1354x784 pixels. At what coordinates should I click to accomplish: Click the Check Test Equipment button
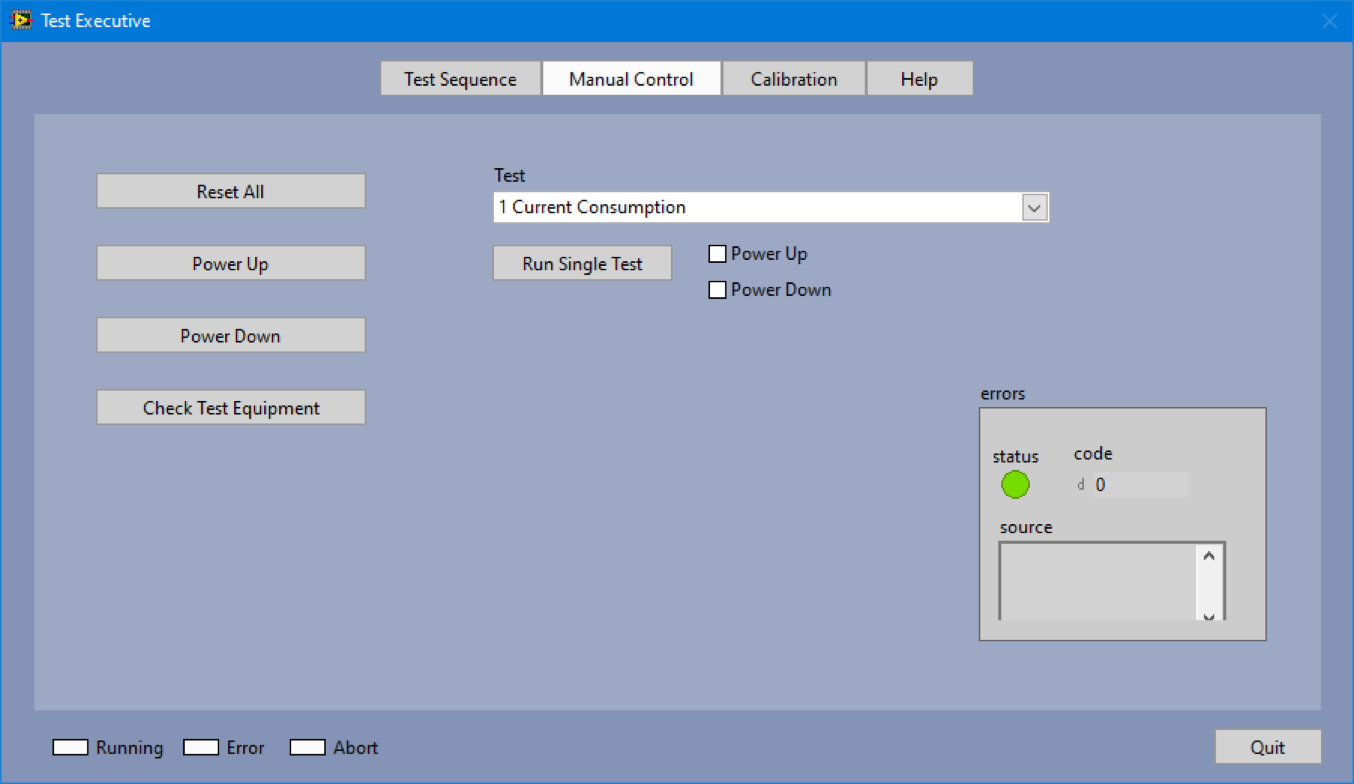coord(231,408)
